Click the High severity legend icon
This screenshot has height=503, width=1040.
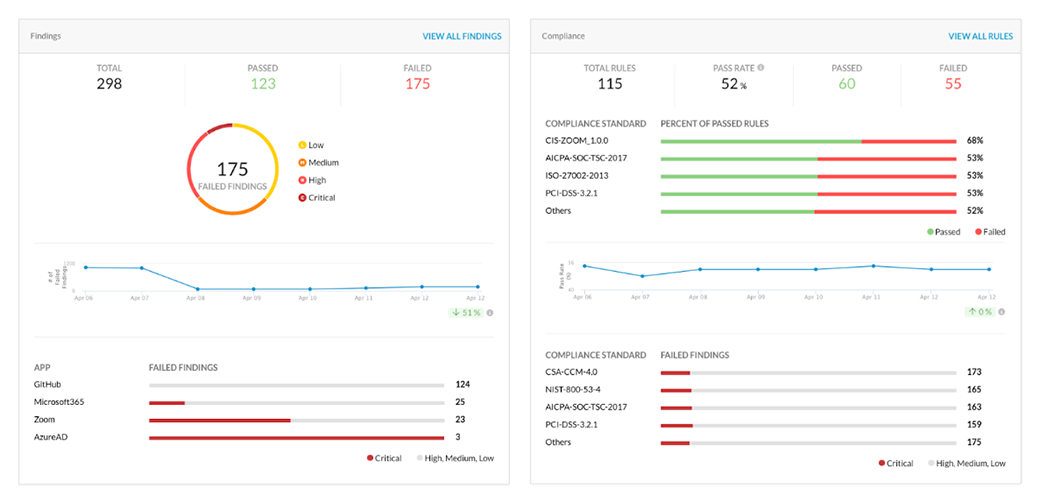[302, 180]
